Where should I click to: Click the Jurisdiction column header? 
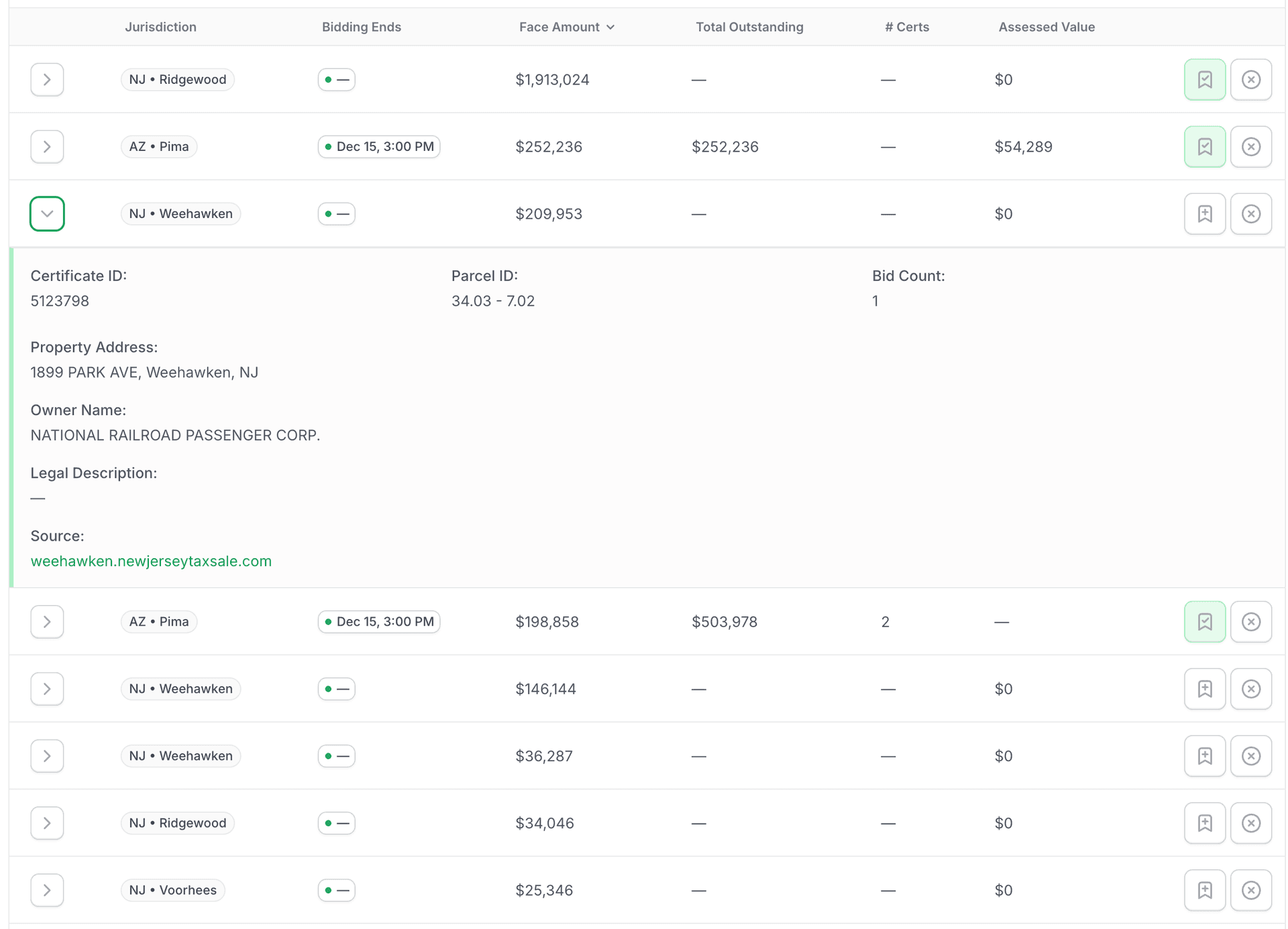click(160, 27)
